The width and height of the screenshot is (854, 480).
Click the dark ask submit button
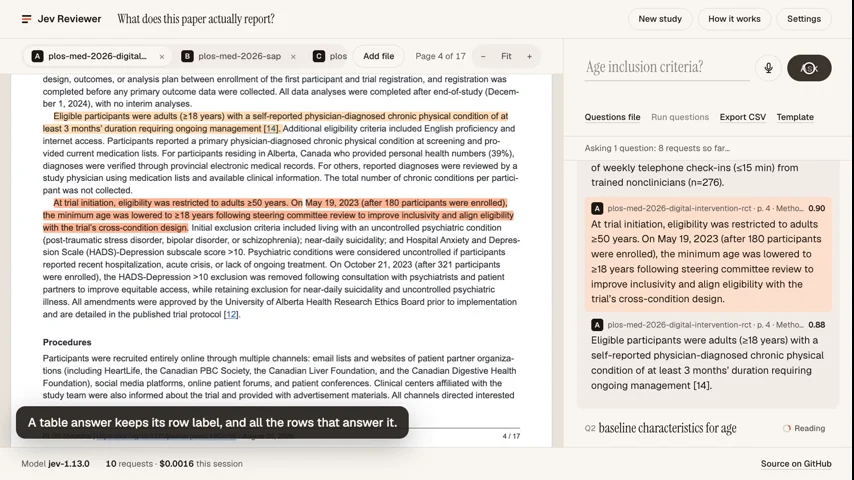click(809, 68)
